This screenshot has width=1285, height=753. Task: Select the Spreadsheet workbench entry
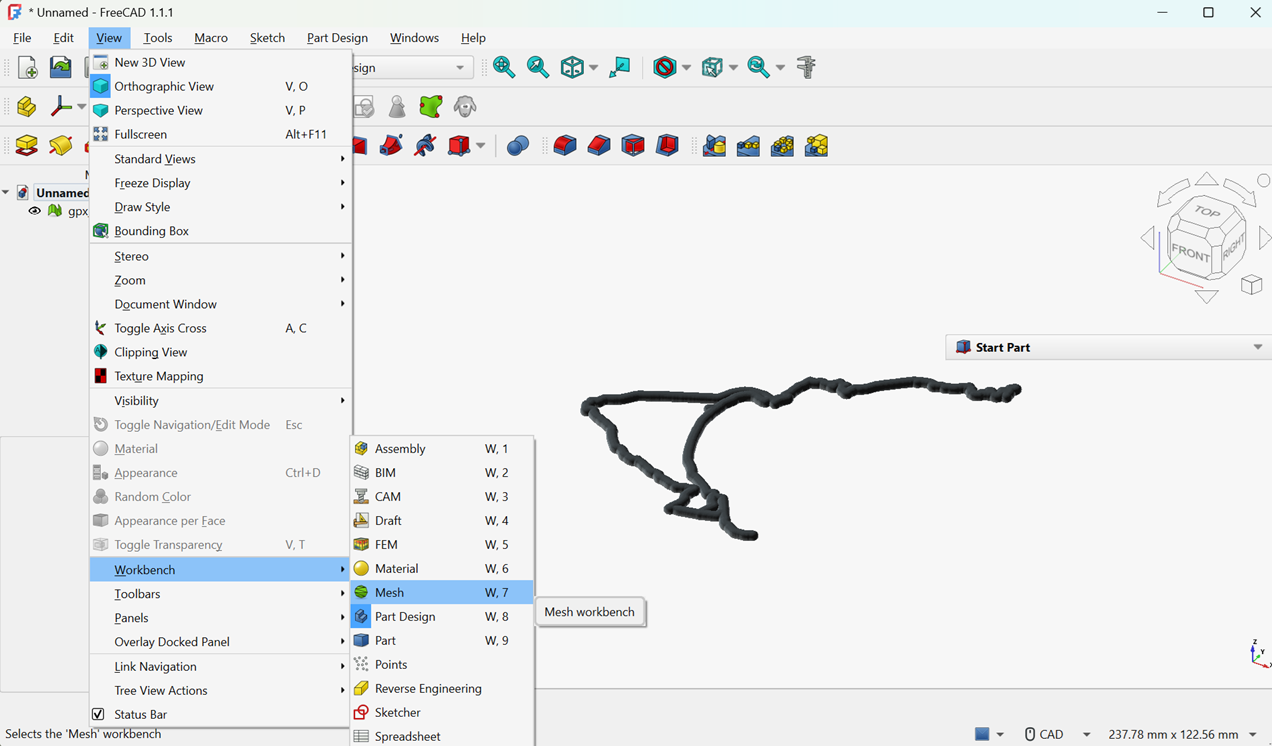[x=442, y=736]
